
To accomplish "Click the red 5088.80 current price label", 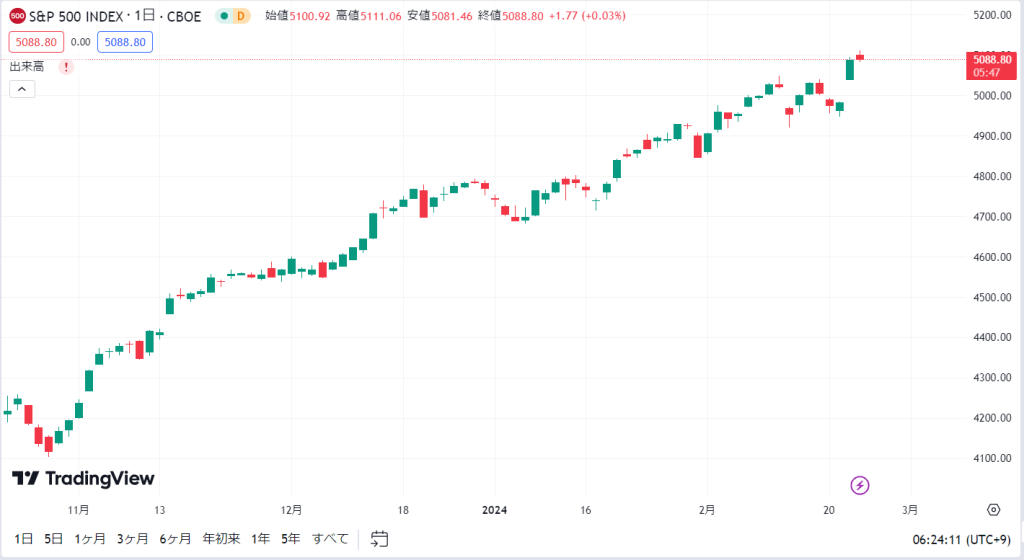I will pos(991,65).
